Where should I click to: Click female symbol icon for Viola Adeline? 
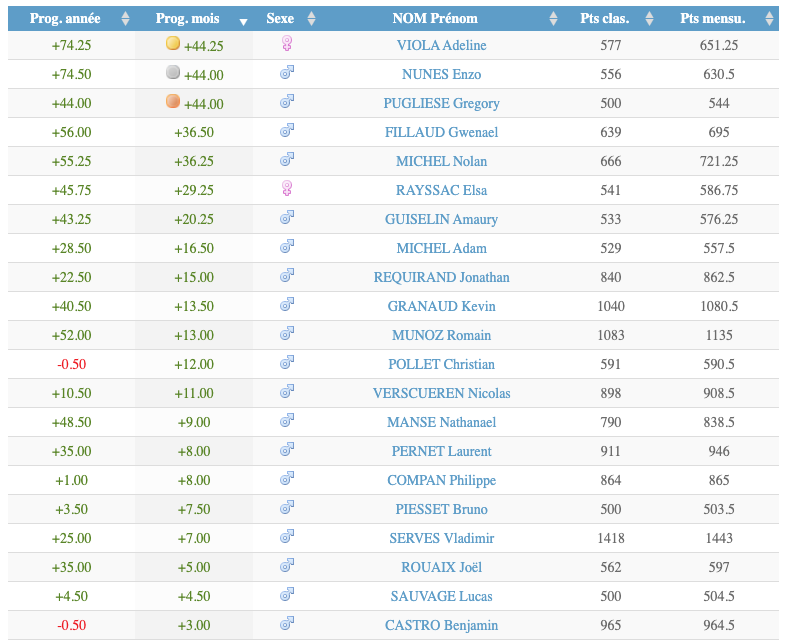[x=287, y=44]
